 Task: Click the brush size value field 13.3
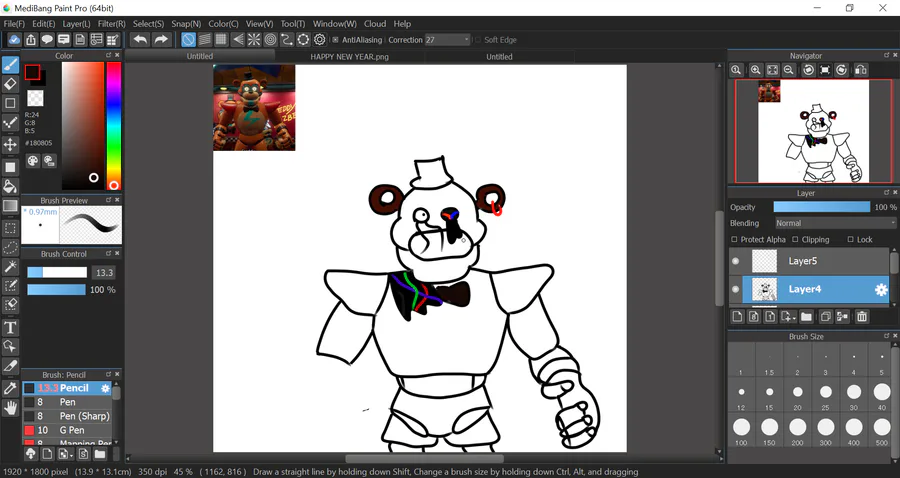coord(104,273)
